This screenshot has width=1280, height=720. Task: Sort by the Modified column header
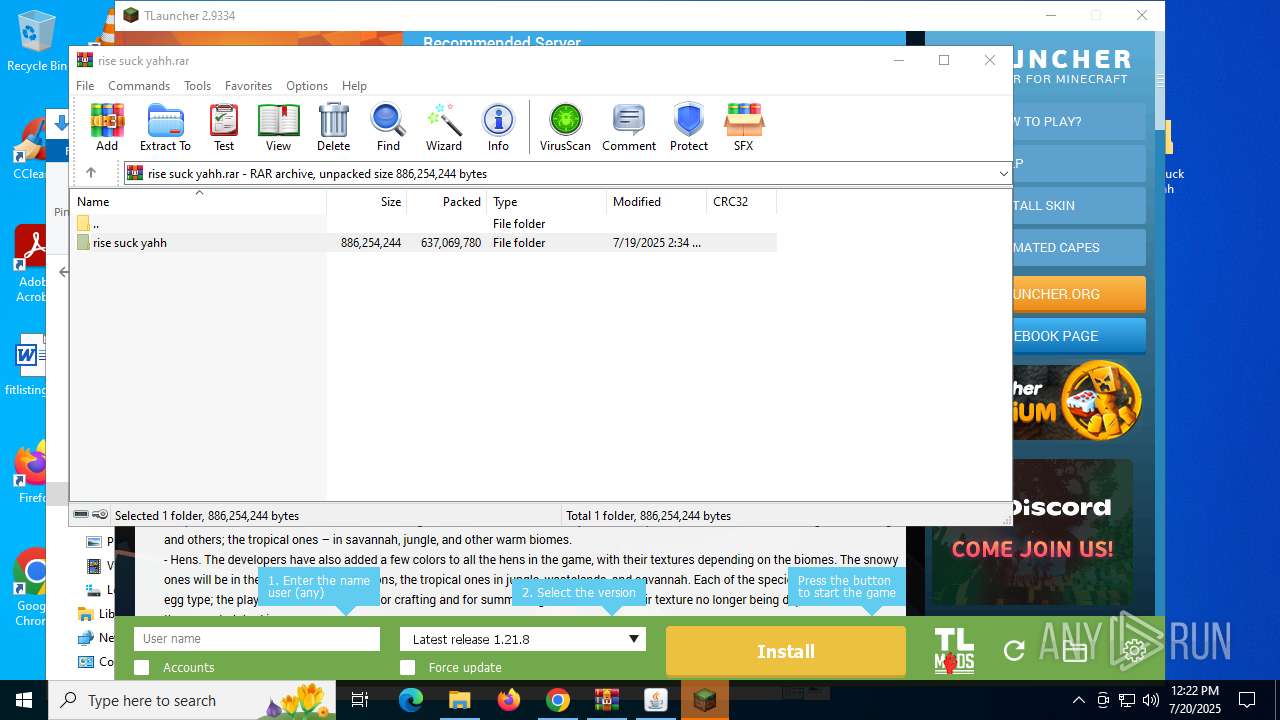click(x=657, y=202)
